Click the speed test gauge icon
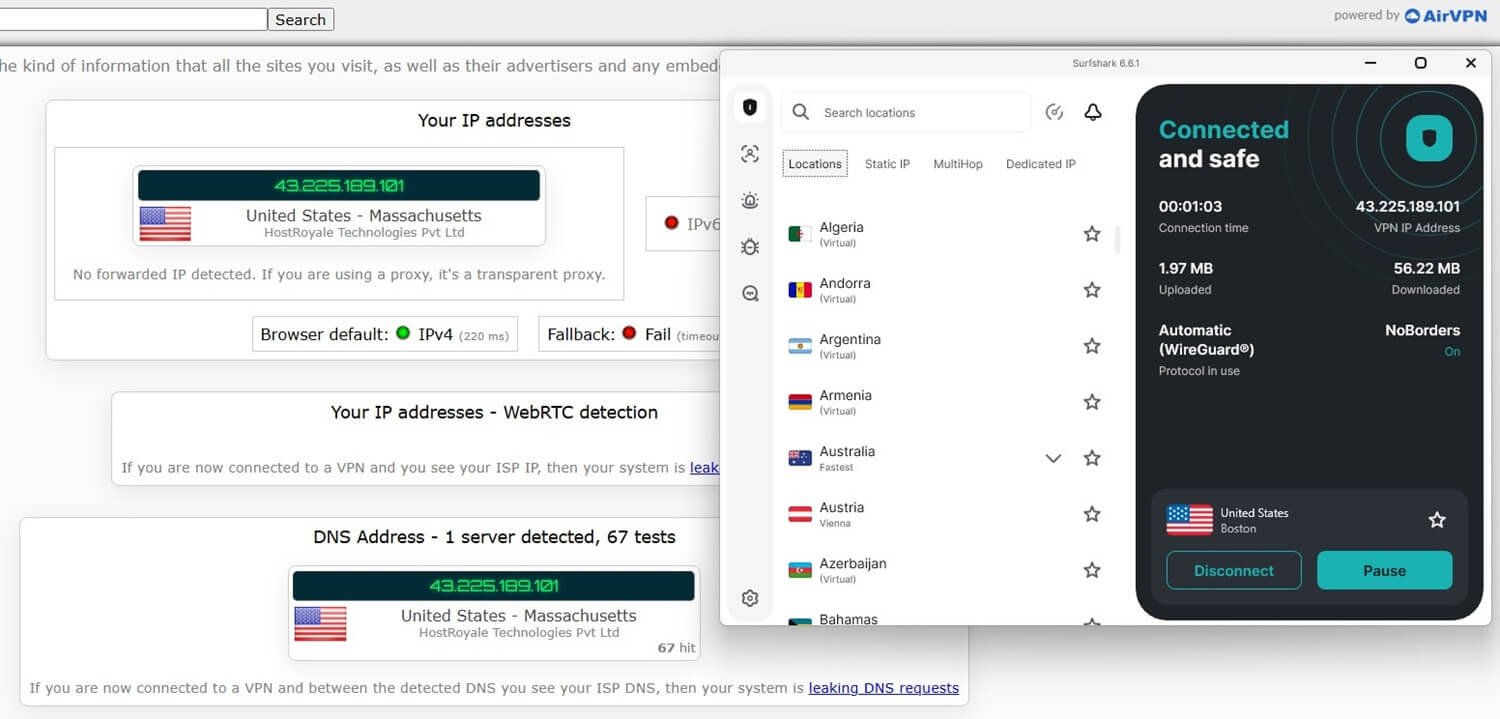Image resolution: width=1500 pixels, height=719 pixels. (x=1054, y=112)
